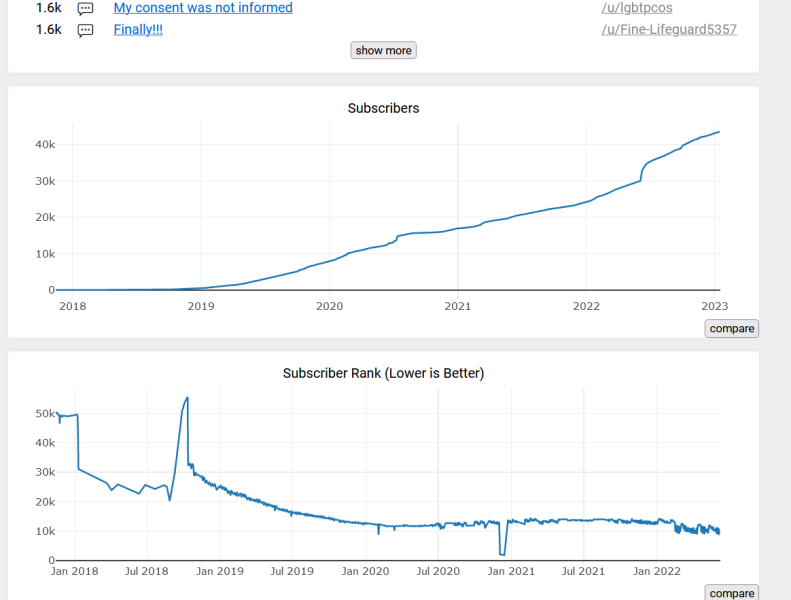Image resolution: width=791 pixels, height=600 pixels.
Task: Click "Jul 2020" label on Subscriber Rank chart
Action: (437, 571)
